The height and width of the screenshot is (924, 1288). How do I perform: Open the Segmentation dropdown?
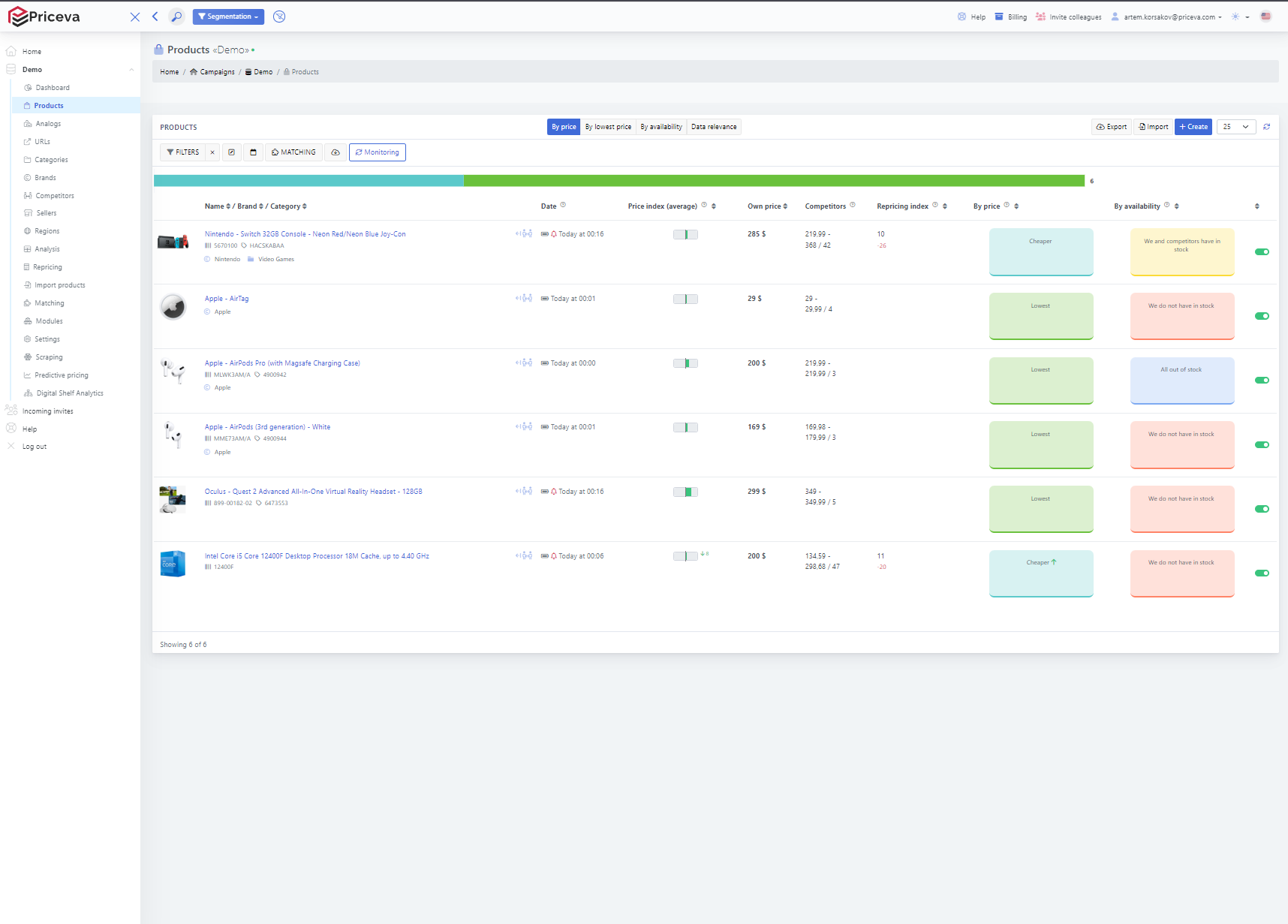(228, 17)
